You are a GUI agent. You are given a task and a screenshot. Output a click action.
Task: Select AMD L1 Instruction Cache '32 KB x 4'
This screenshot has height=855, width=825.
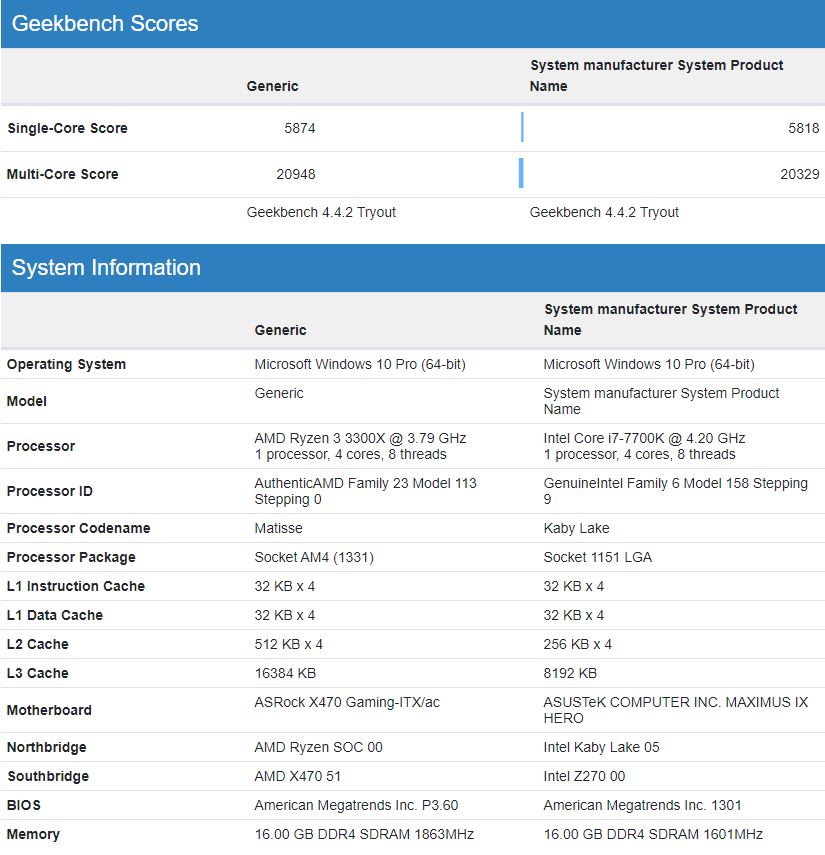(x=285, y=586)
